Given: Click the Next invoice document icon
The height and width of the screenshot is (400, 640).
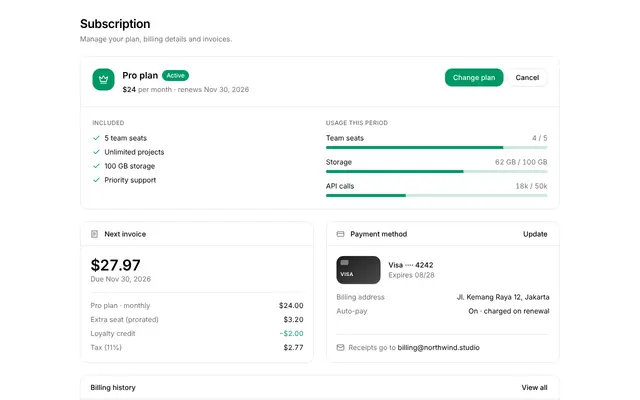Looking at the screenshot, I should pos(94,234).
